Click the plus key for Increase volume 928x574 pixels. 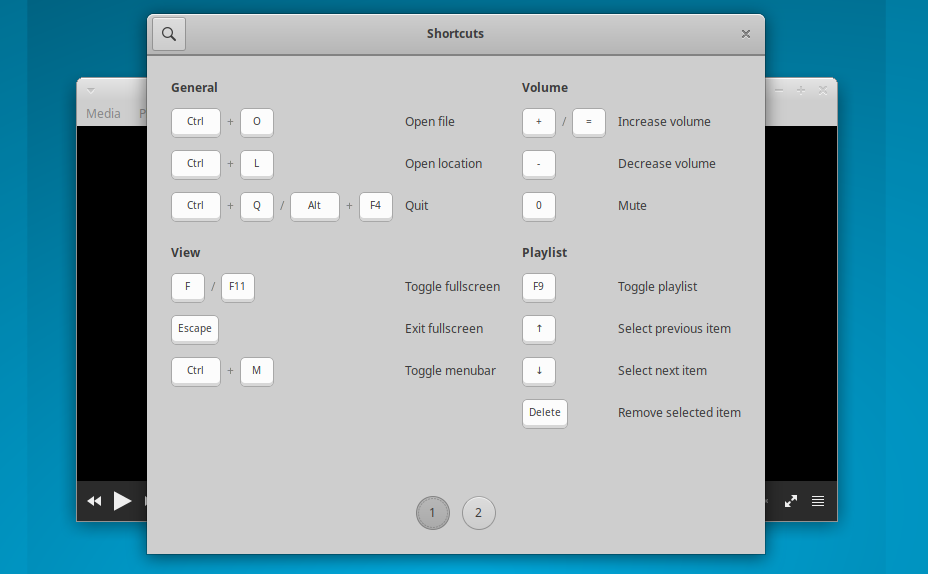point(539,122)
